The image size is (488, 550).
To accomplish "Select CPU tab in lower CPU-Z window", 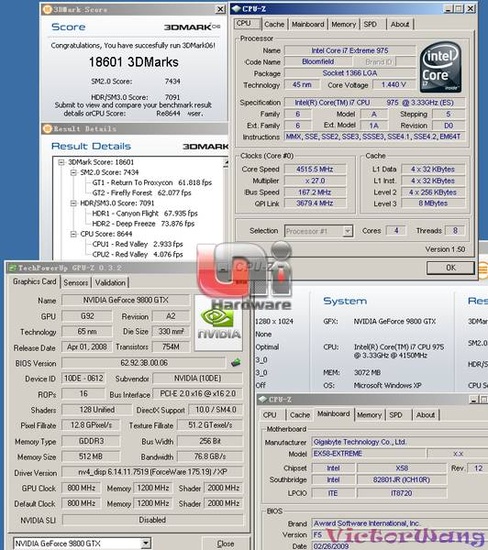I will click(x=269, y=415).
